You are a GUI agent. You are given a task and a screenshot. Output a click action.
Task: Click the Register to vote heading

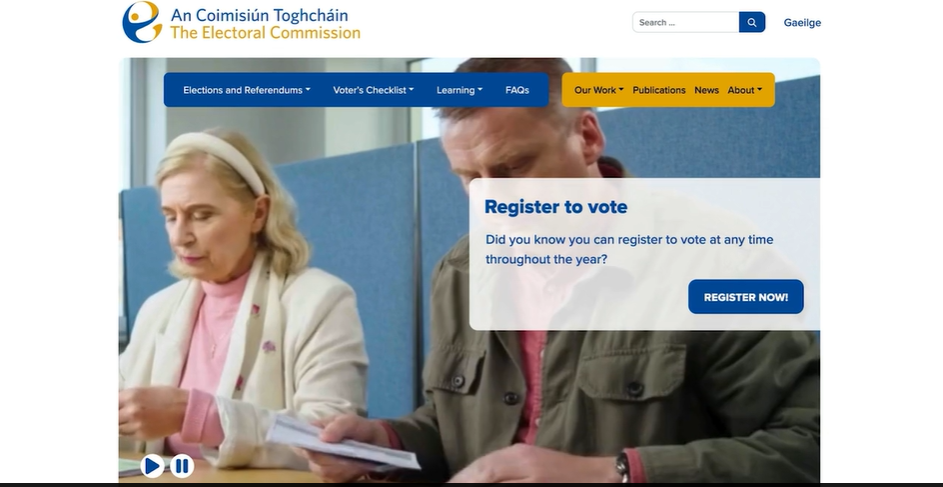point(556,207)
